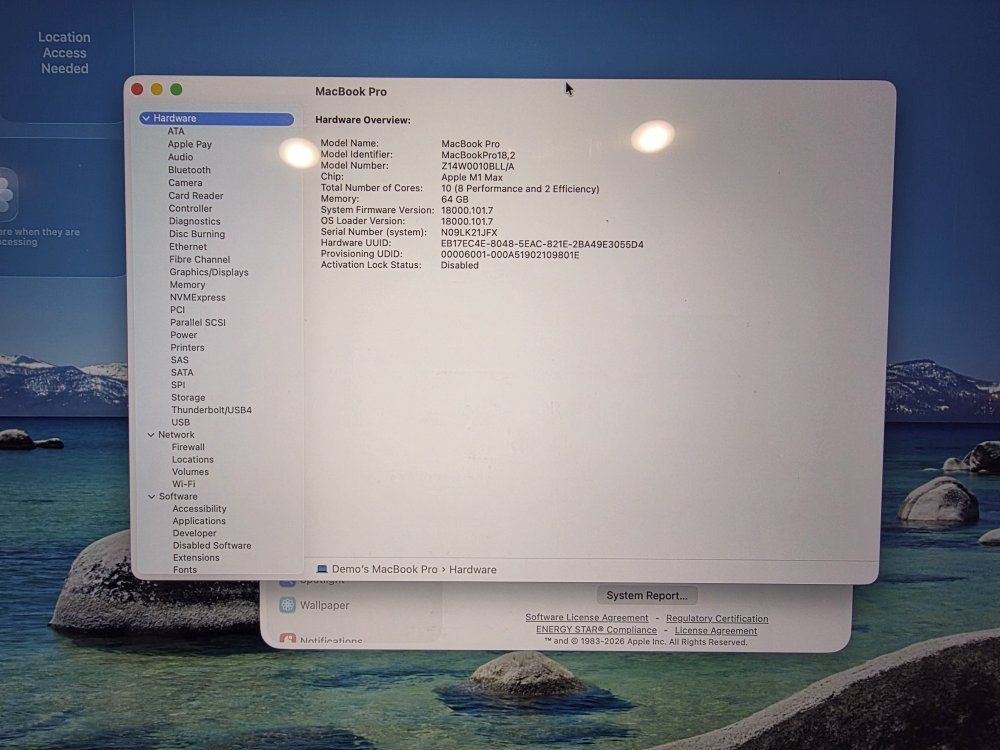Click the green zoom window button
1000x750 pixels.
coord(176,90)
